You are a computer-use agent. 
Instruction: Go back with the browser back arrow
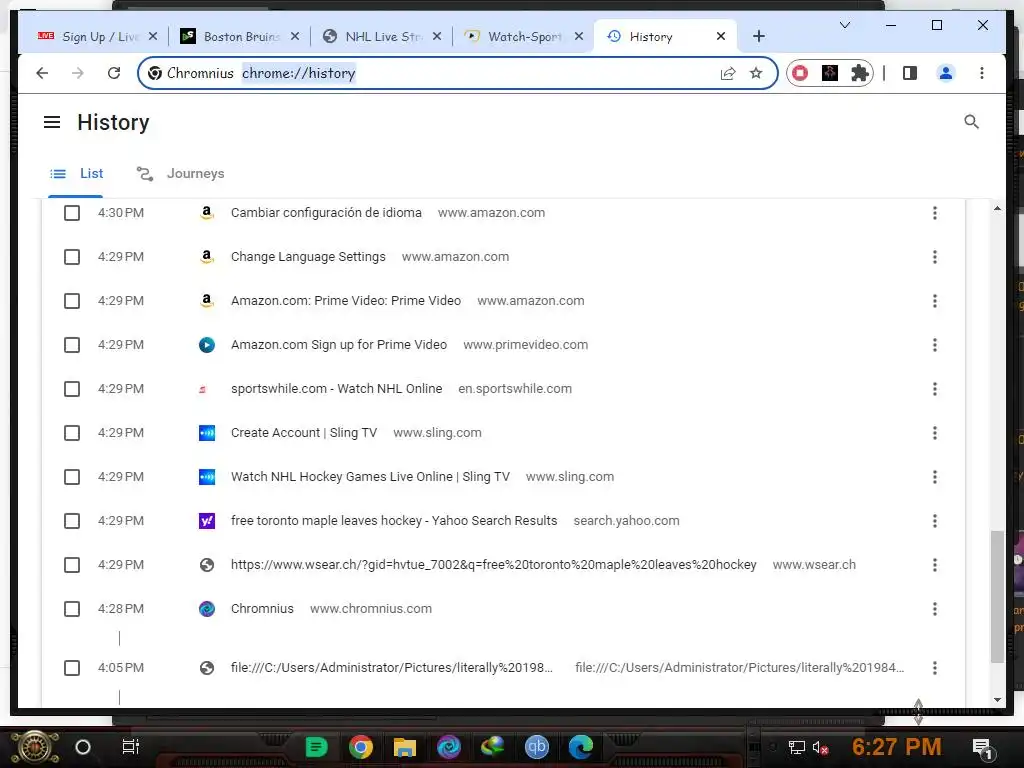coord(42,73)
